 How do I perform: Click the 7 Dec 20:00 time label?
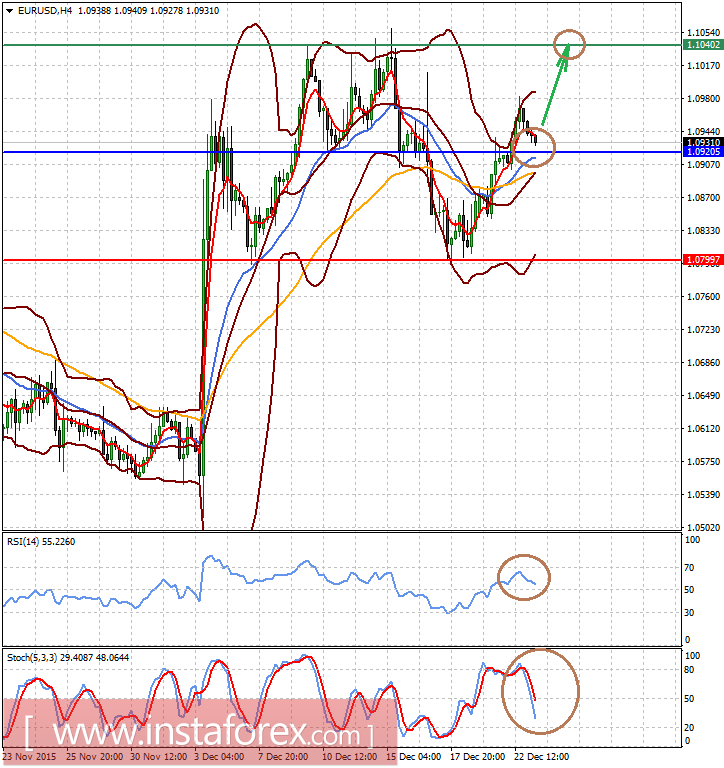(x=284, y=757)
